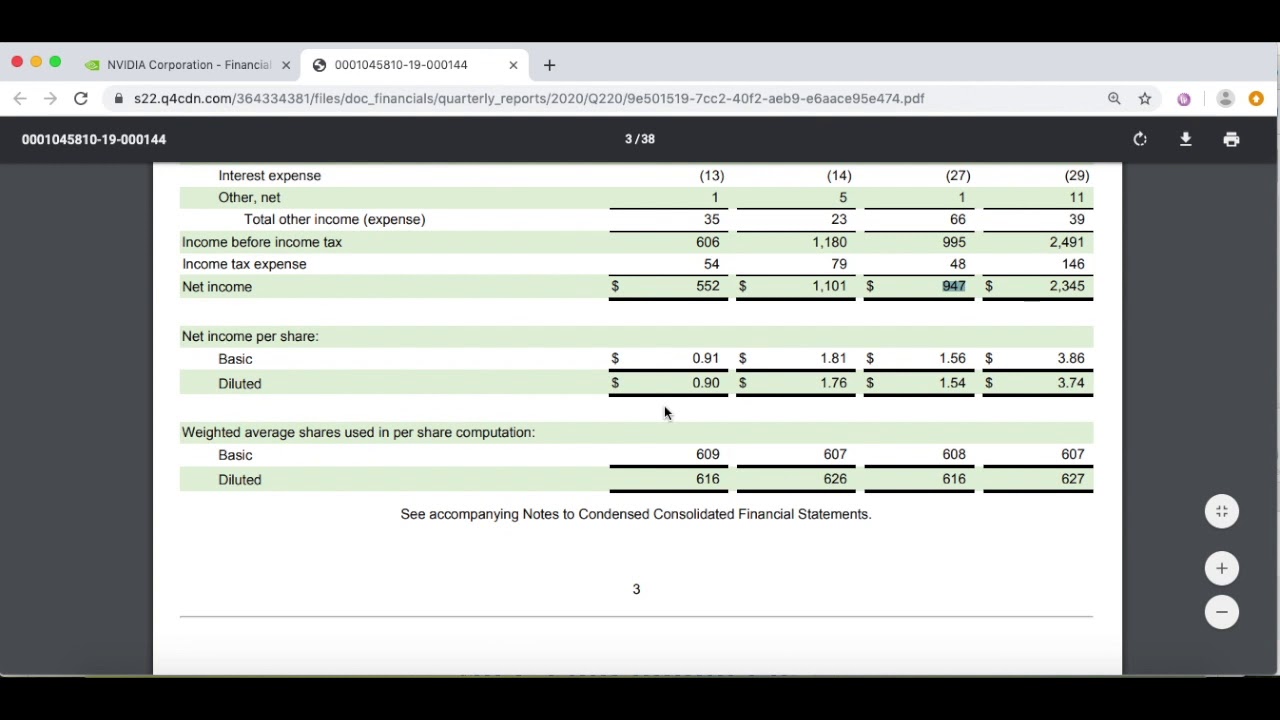Click the 'Weighted average shares' heading
This screenshot has width=1280, height=720.
coord(358,433)
